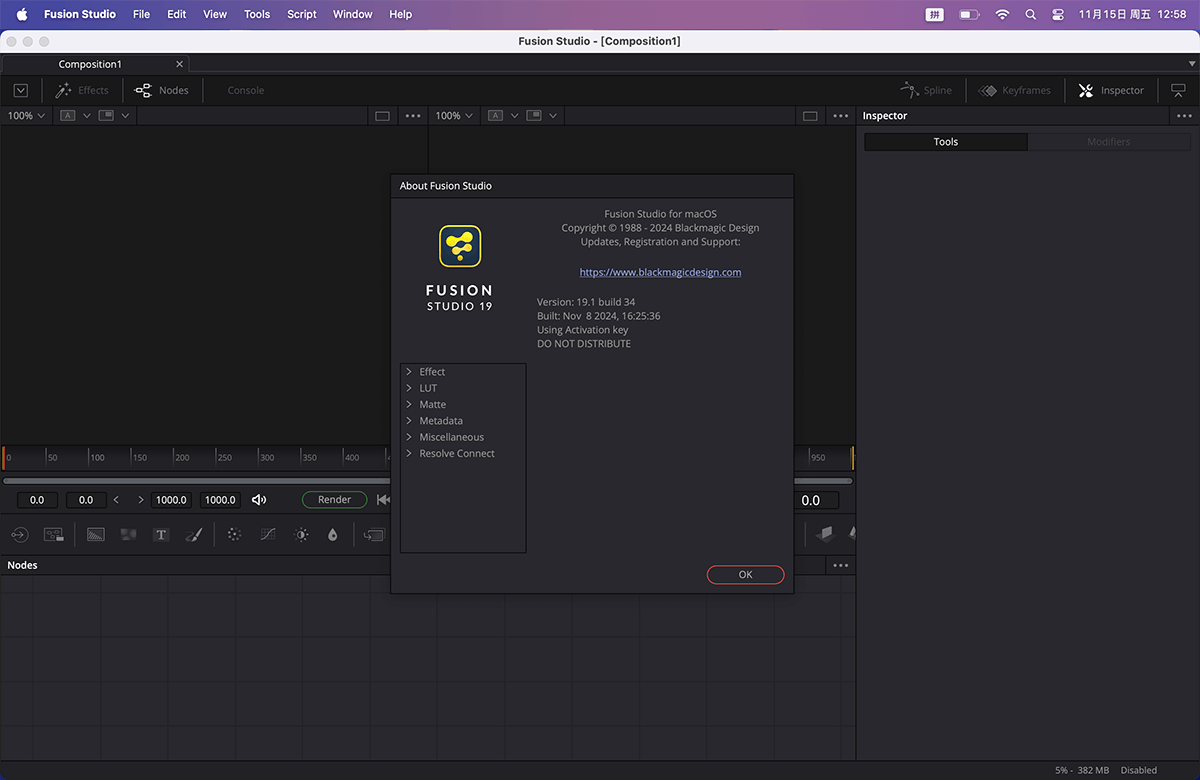This screenshot has width=1200, height=780.
Task: Expand the Resolve Connect category
Action: [x=409, y=453]
